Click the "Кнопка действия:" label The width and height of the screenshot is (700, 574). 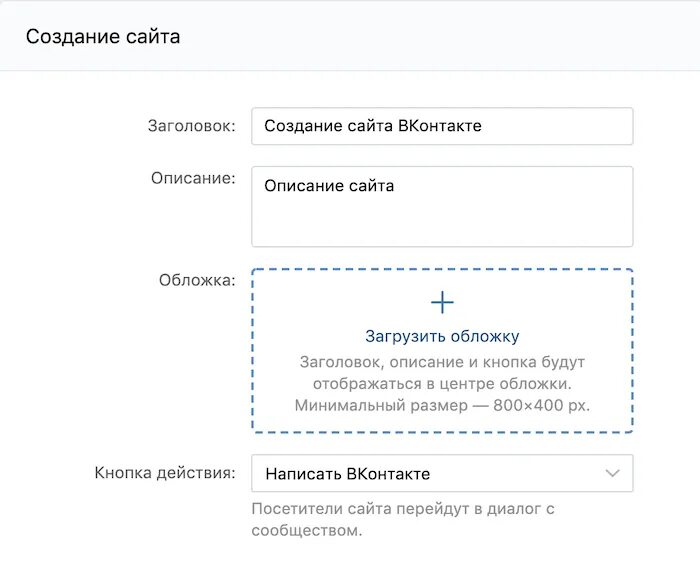click(165, 472)
